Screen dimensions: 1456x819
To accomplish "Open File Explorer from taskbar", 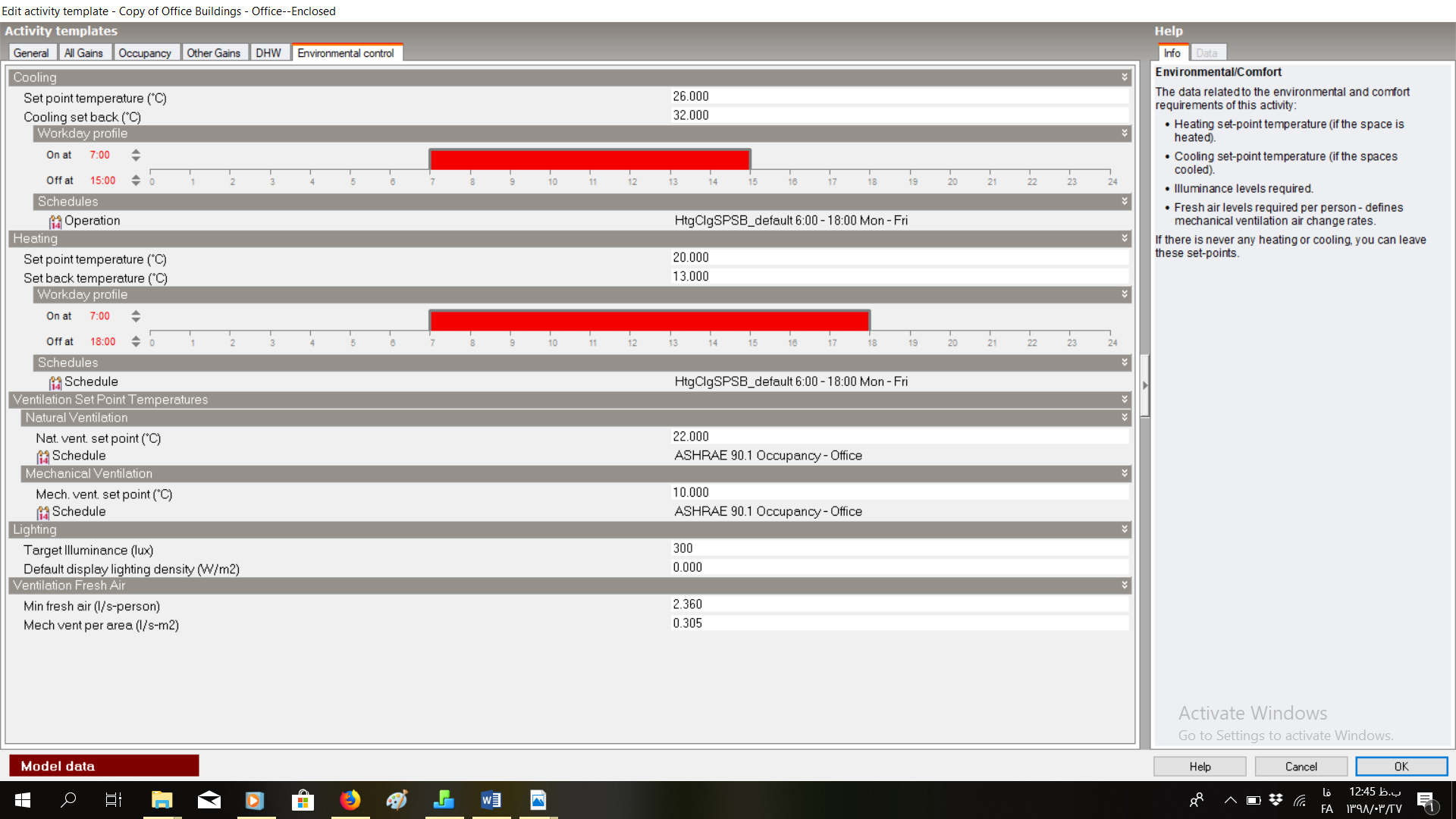I will [x=162, y=800].
